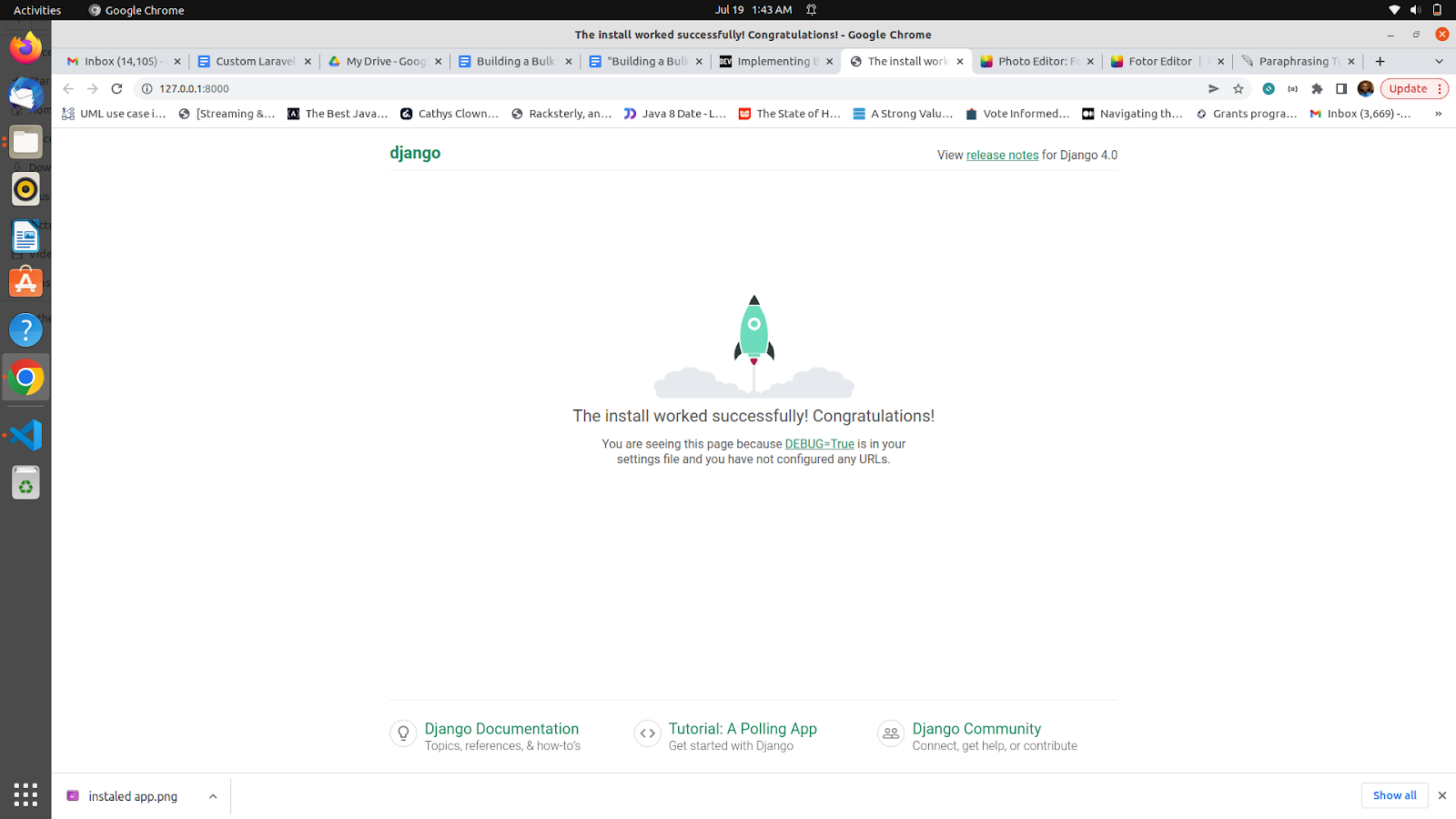Open the release notes link
Image resolution: width=1456 pixels, height=819 pixels.
click(x=1002, y=155)
